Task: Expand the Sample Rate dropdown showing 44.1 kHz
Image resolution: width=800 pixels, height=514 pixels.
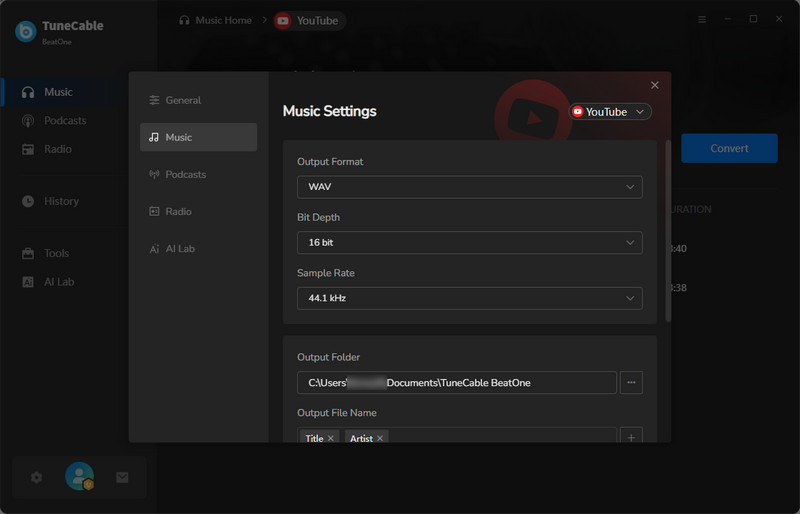Action: pos(469,298)
